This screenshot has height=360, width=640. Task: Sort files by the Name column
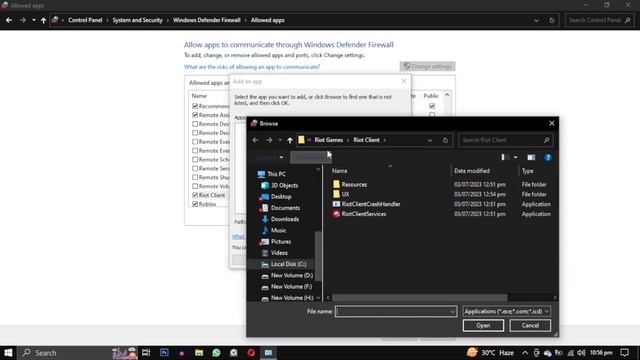click(340, 171)
